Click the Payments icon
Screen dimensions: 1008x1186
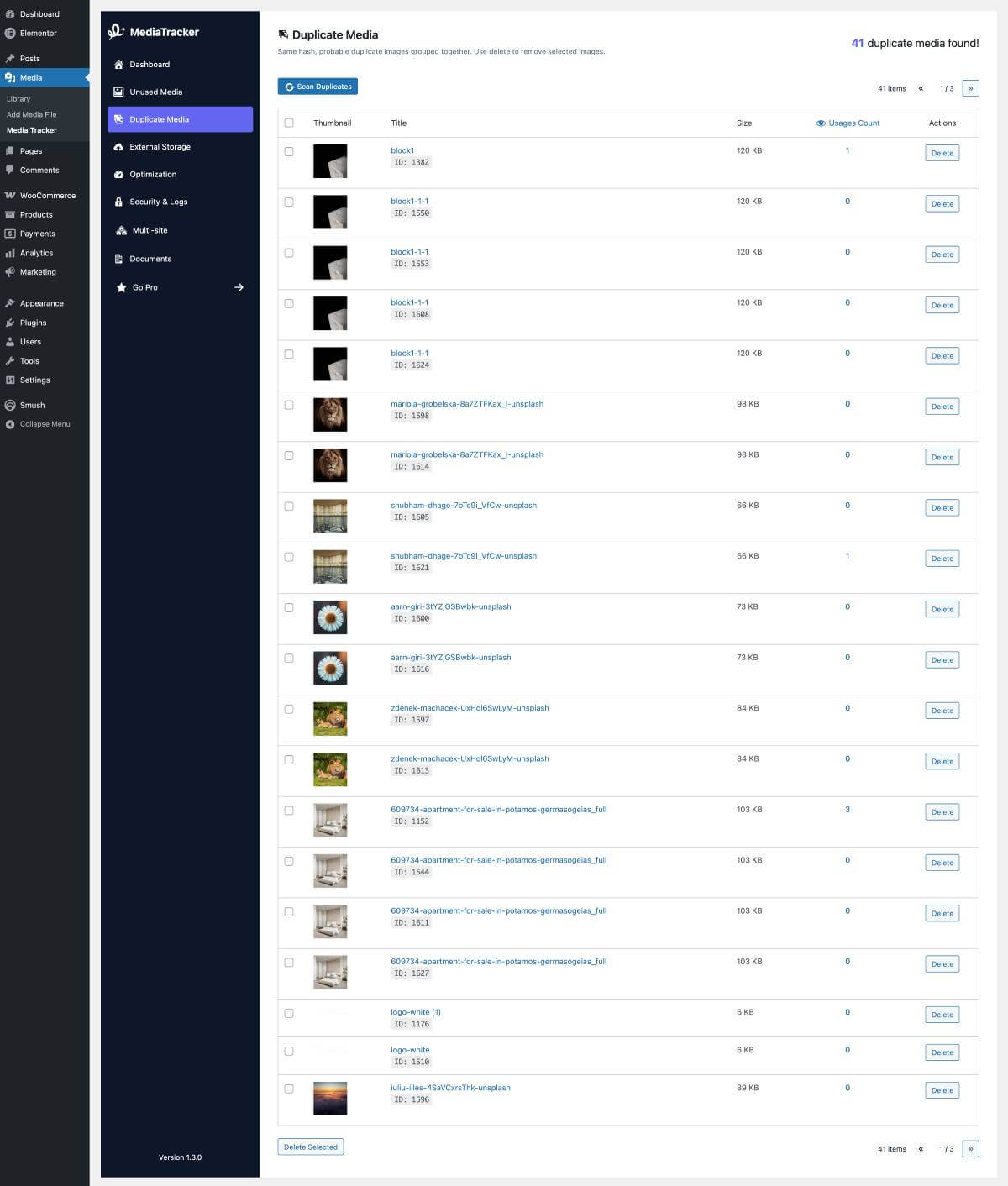pos(10,234)
